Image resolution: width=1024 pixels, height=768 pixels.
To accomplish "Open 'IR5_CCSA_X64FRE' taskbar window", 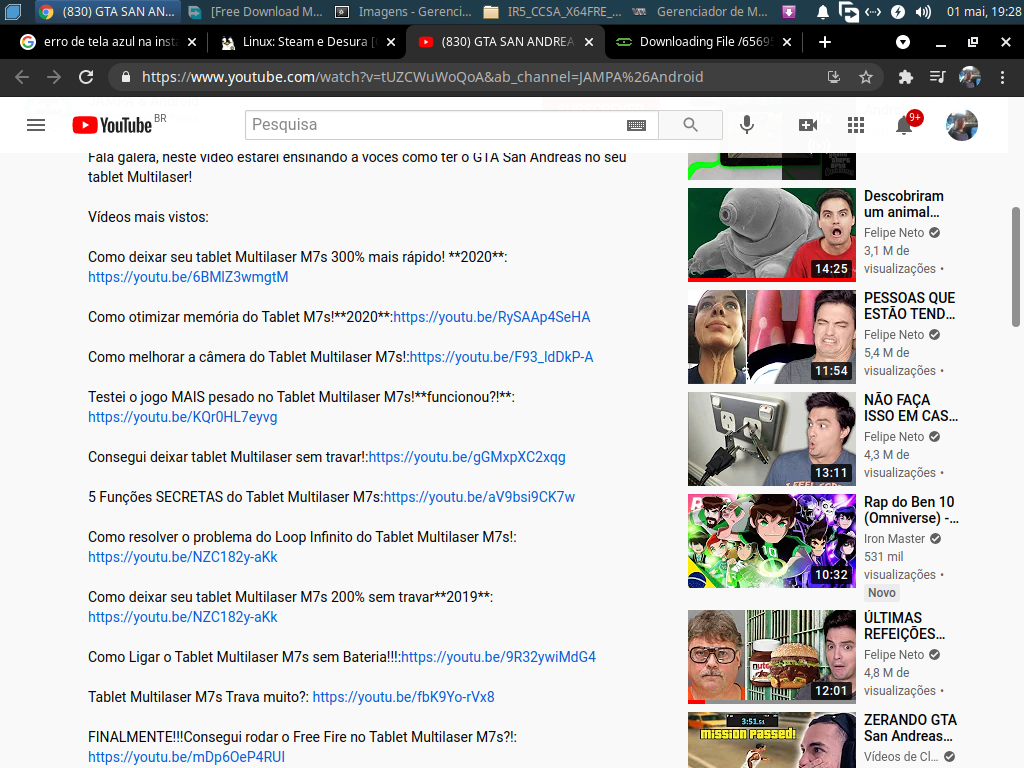I will tap(552, 12).
